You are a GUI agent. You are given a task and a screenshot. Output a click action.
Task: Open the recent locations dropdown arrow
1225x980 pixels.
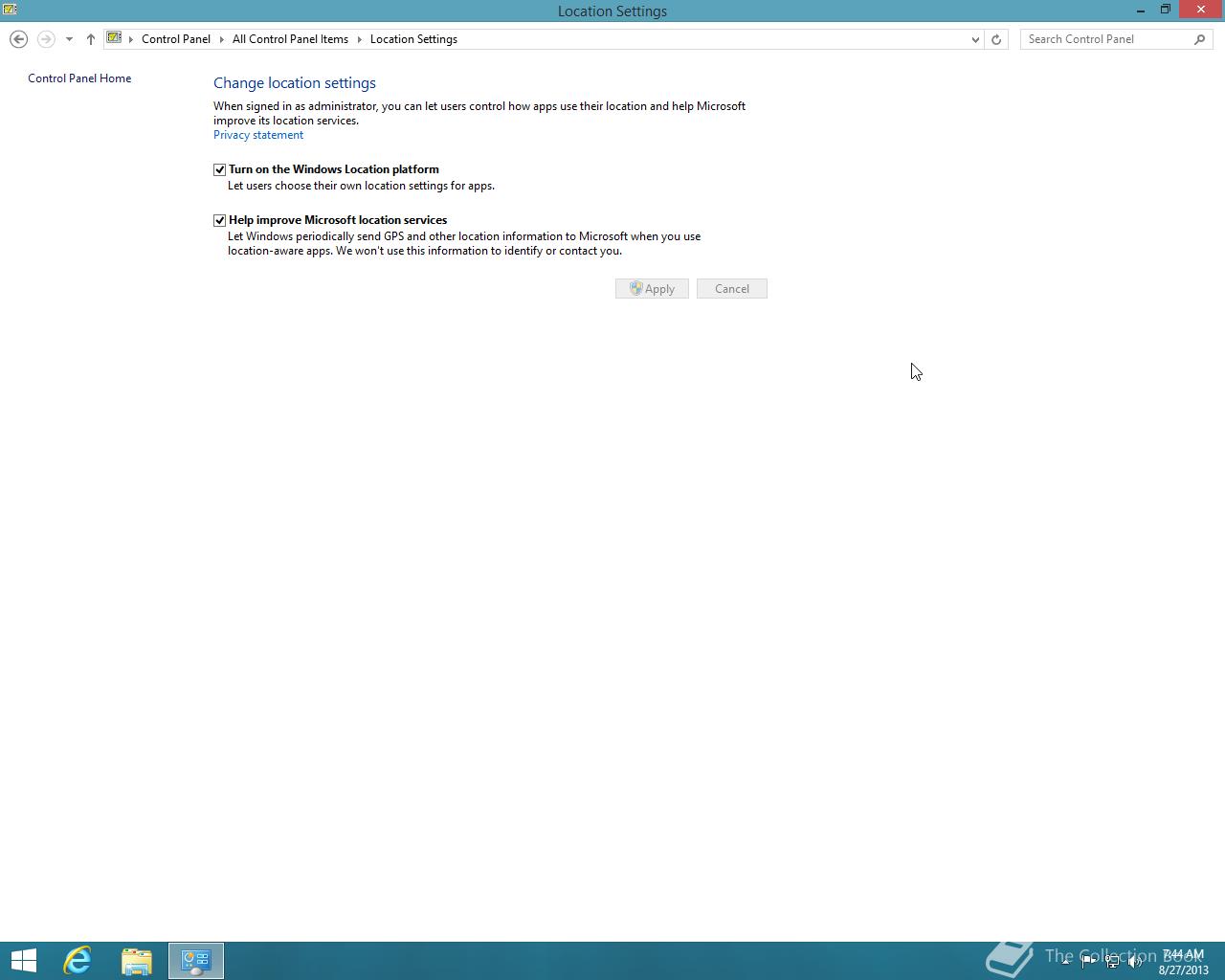tap(69, 39)
